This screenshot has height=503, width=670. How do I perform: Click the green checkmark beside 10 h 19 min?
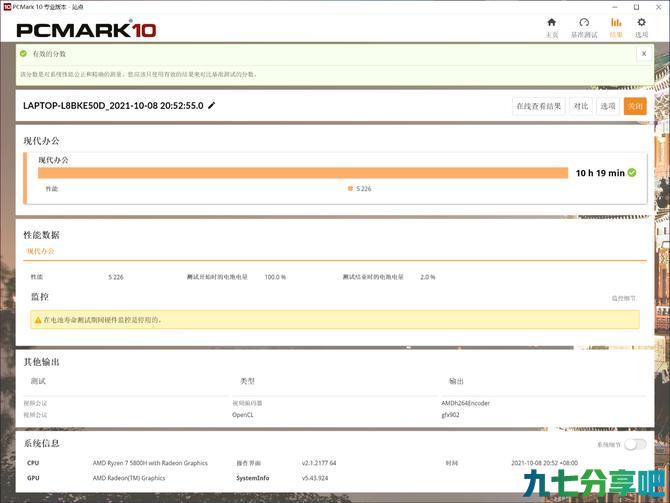(x=632, y=173)
